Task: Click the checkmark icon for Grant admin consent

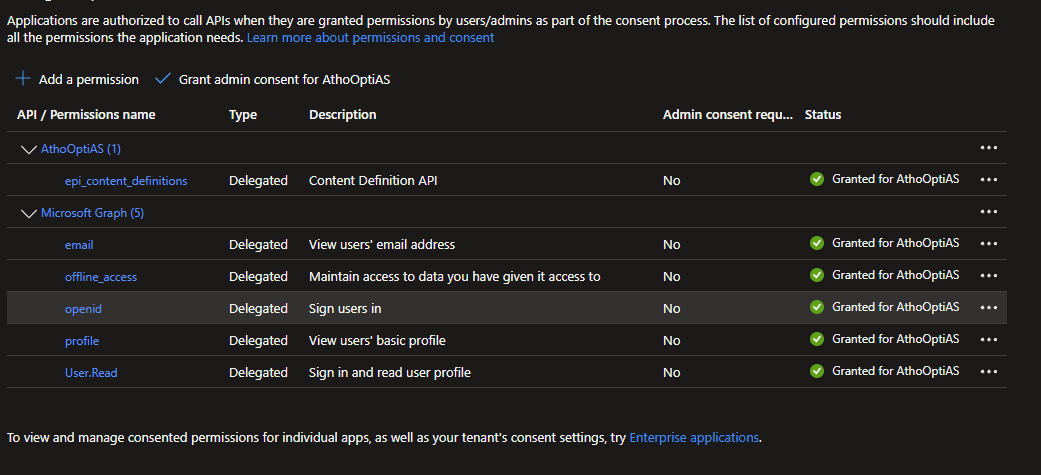Action: (x=163, y=79)
